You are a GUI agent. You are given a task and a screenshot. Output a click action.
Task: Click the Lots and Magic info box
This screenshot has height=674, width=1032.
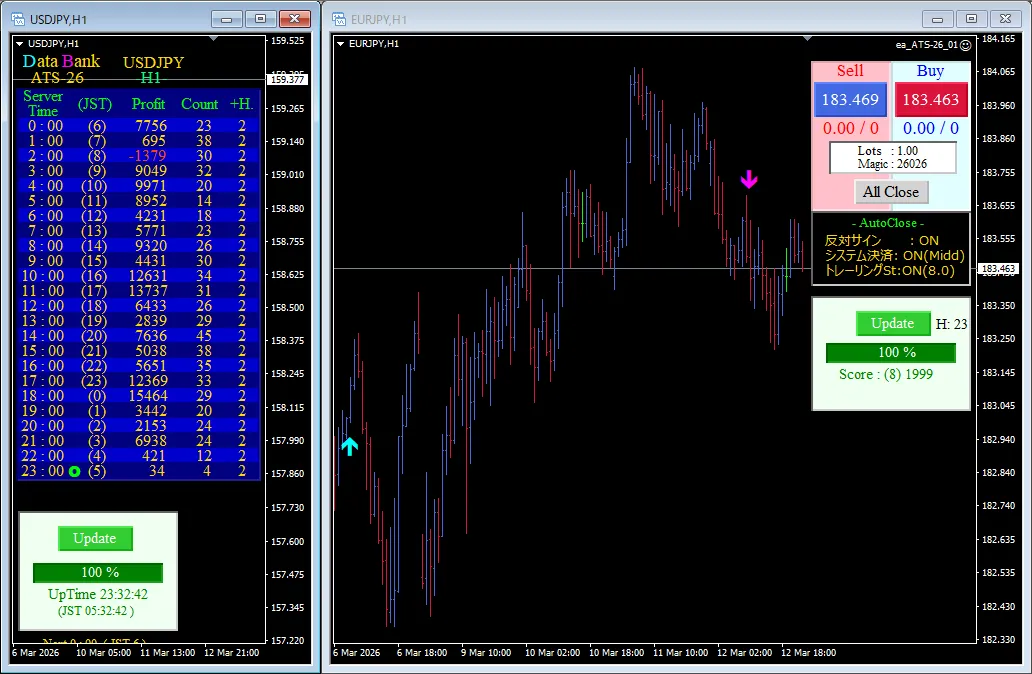tap(892, 157)
